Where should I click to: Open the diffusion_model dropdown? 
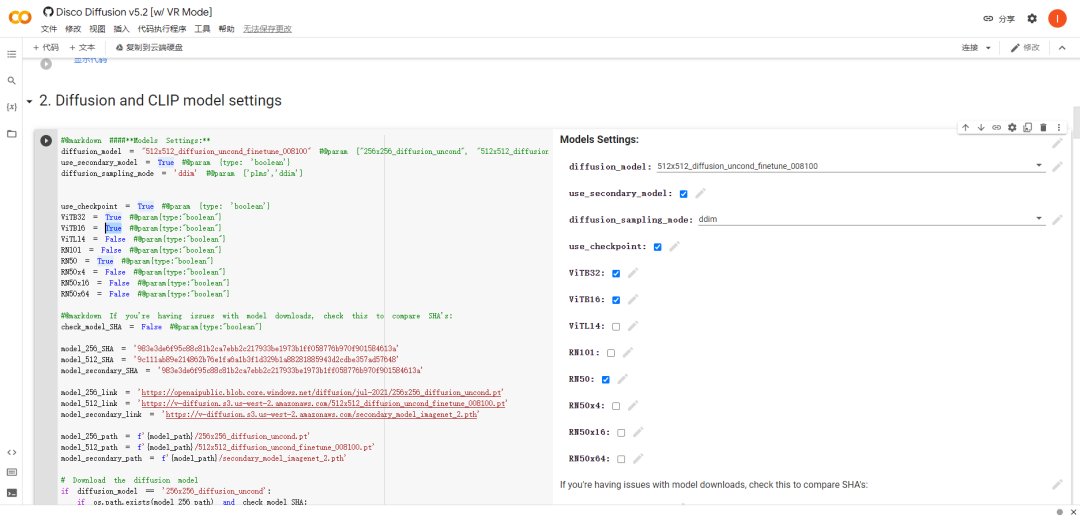(851, 166)
